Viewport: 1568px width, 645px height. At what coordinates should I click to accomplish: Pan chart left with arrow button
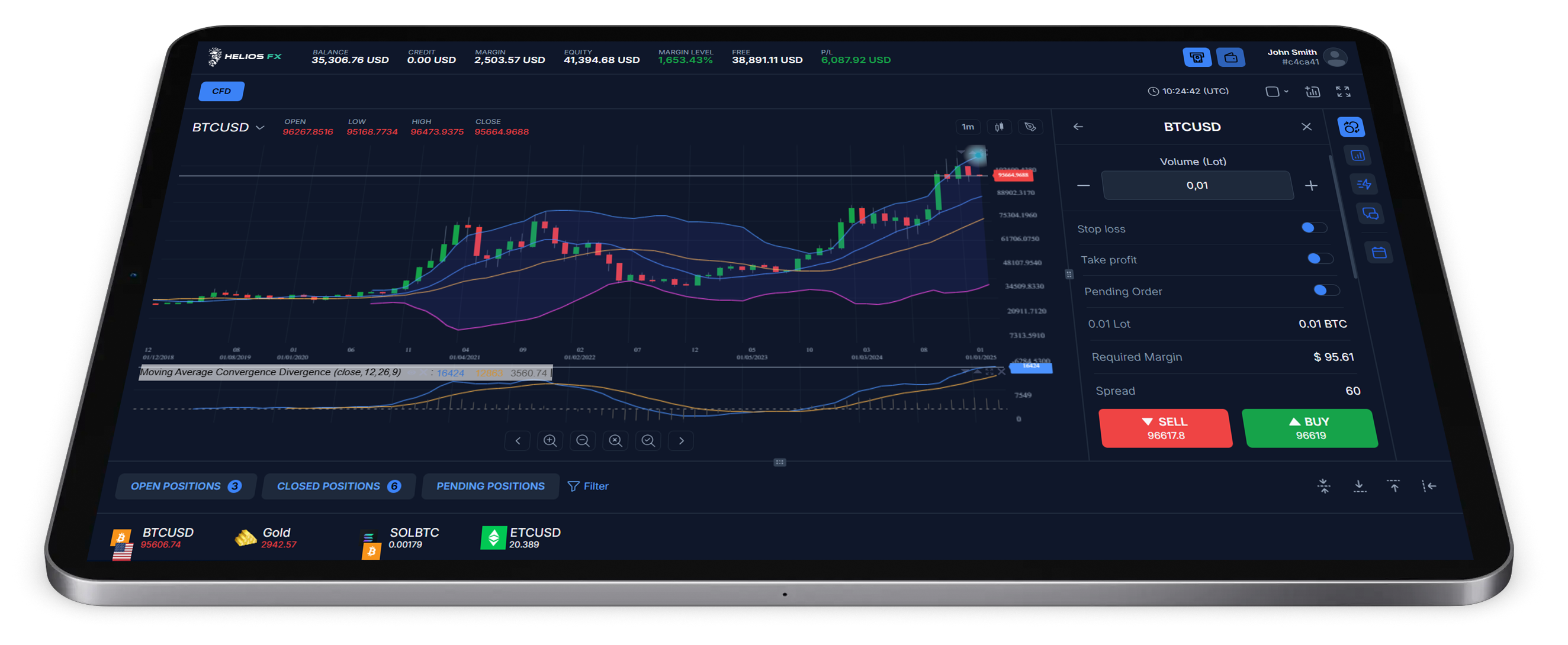[x=518, y=440]
